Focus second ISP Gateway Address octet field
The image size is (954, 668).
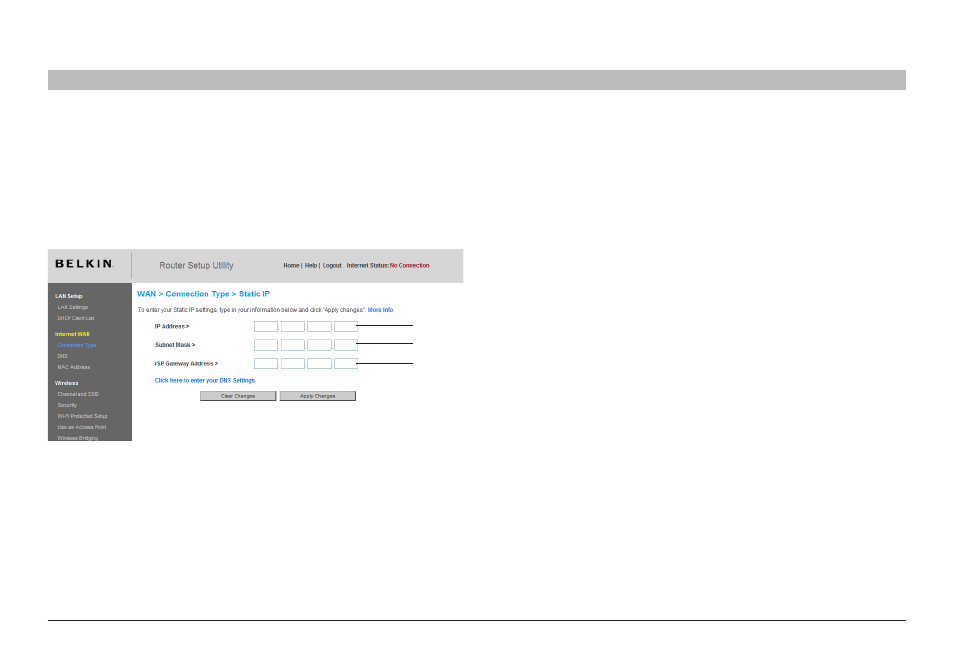293,364
